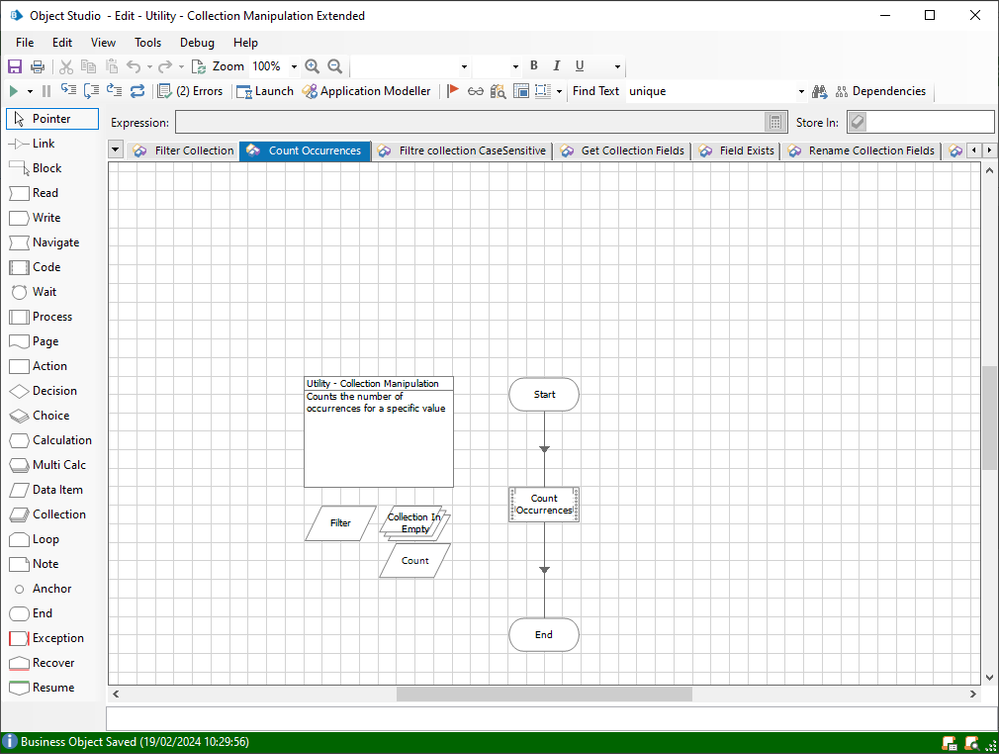Run the process with Go icon
This screenshot has height=754, width=999.
click(13, 91)
